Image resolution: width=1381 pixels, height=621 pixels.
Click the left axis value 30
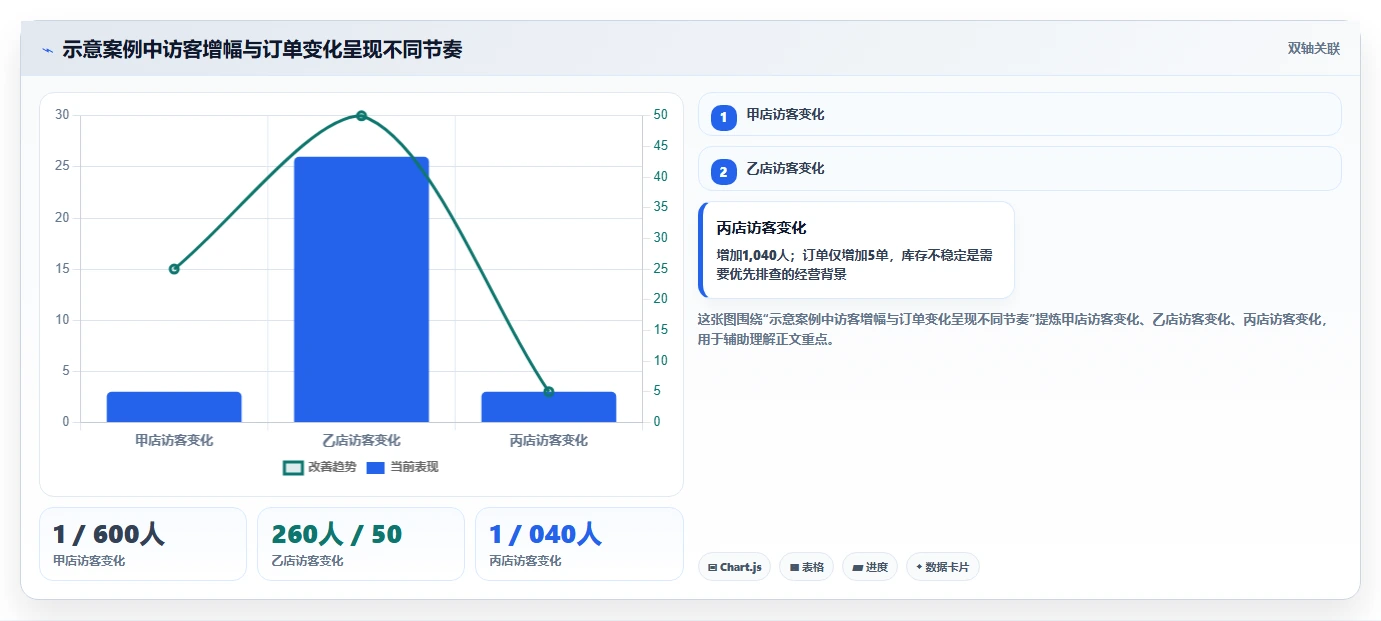pos(62,115)
